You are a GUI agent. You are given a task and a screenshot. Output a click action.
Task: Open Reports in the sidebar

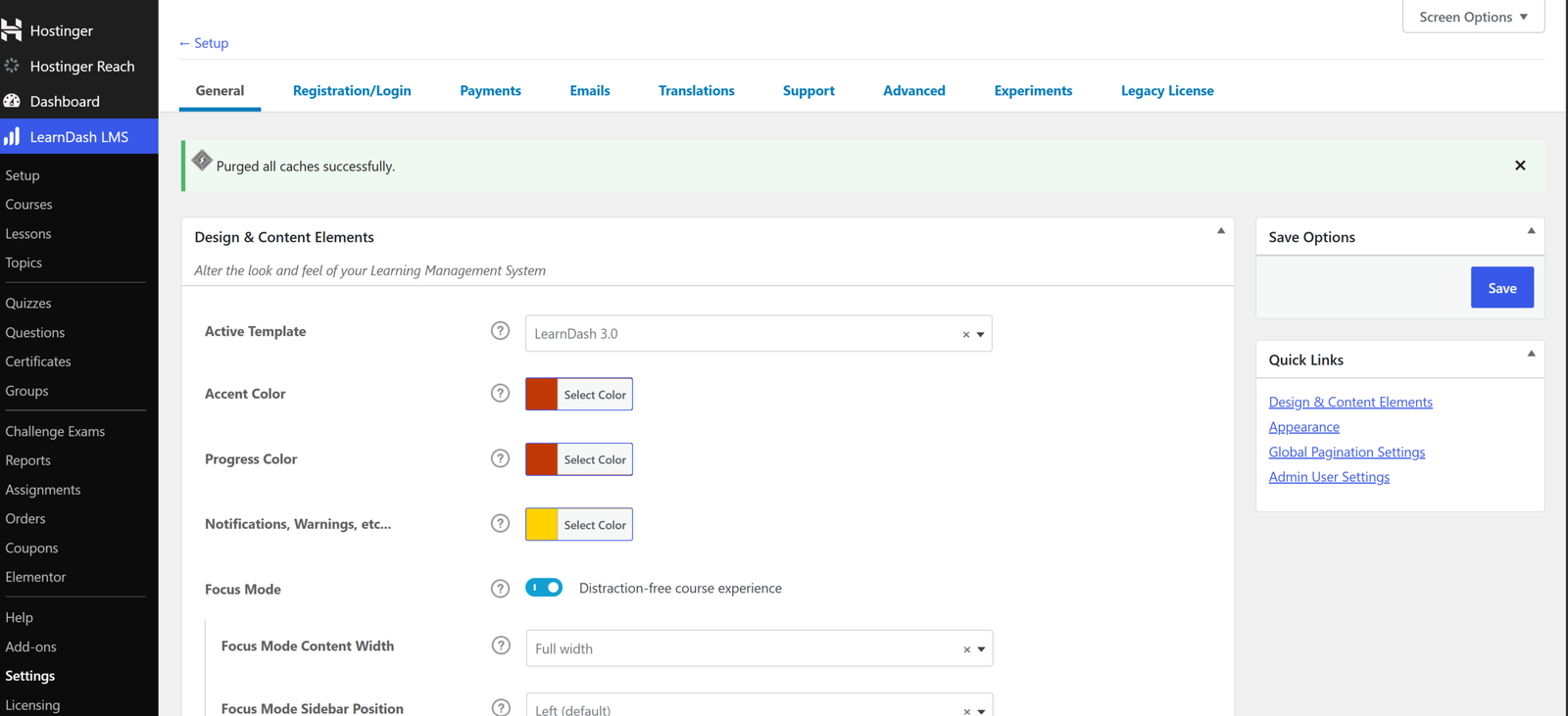[27, 460]
